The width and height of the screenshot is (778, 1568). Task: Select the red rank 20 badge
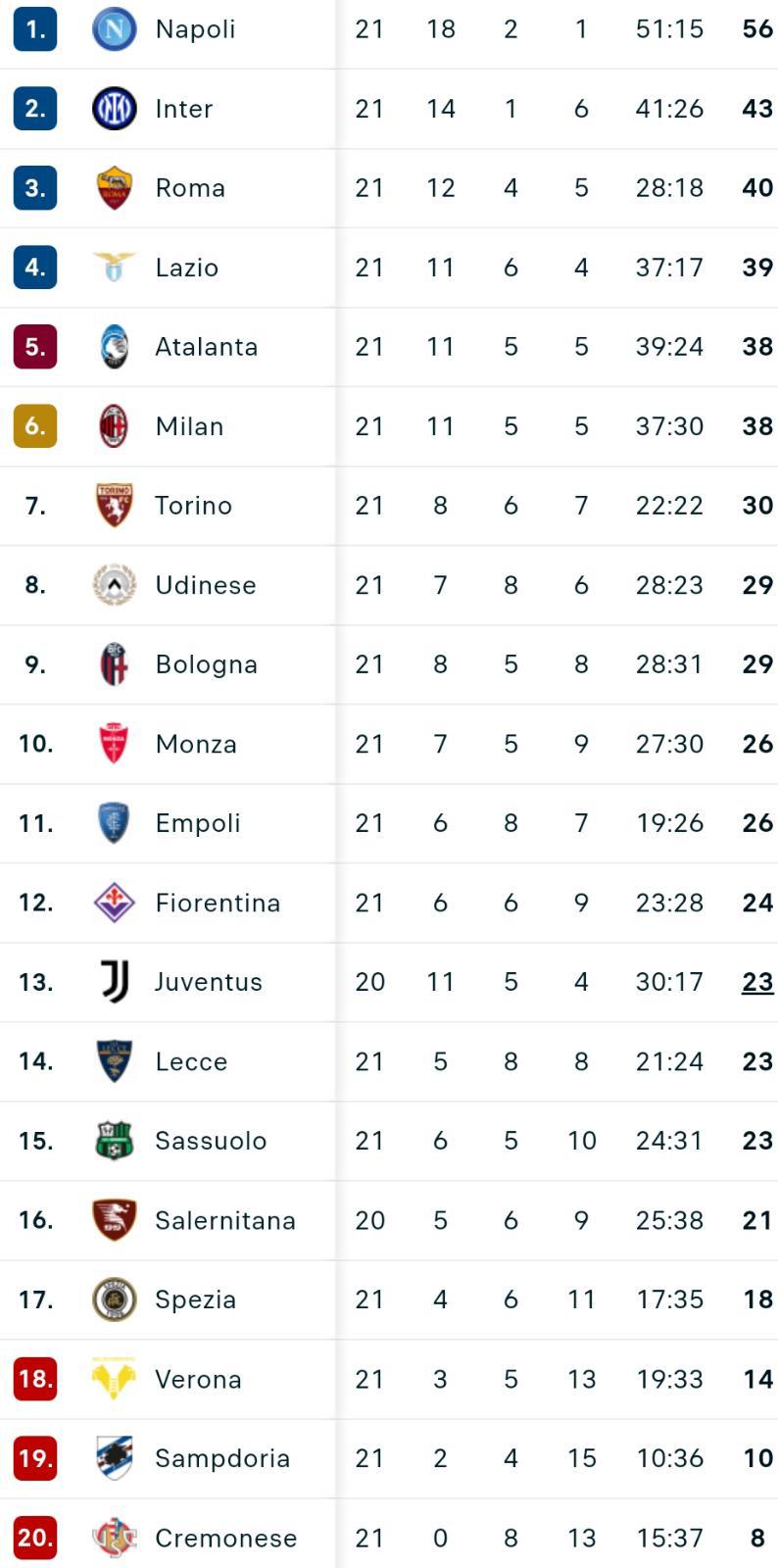tap(35, 1538)
